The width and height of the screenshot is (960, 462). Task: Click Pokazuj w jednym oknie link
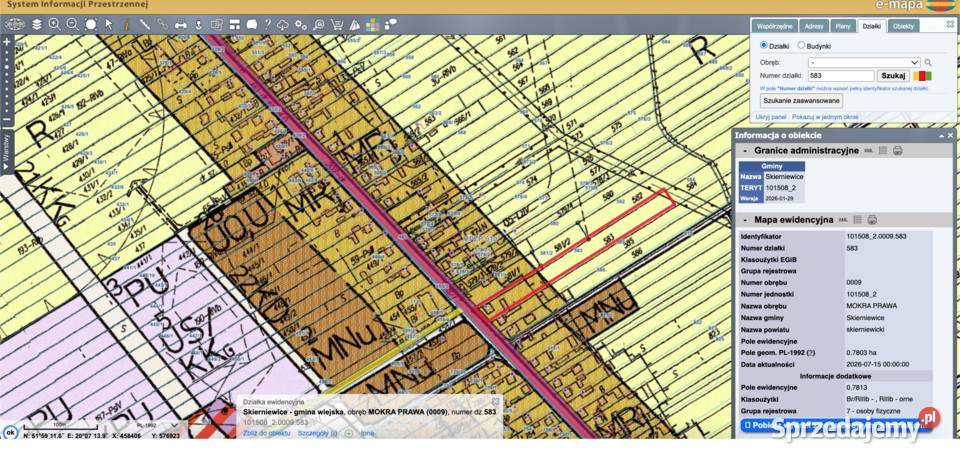[825, 117]
